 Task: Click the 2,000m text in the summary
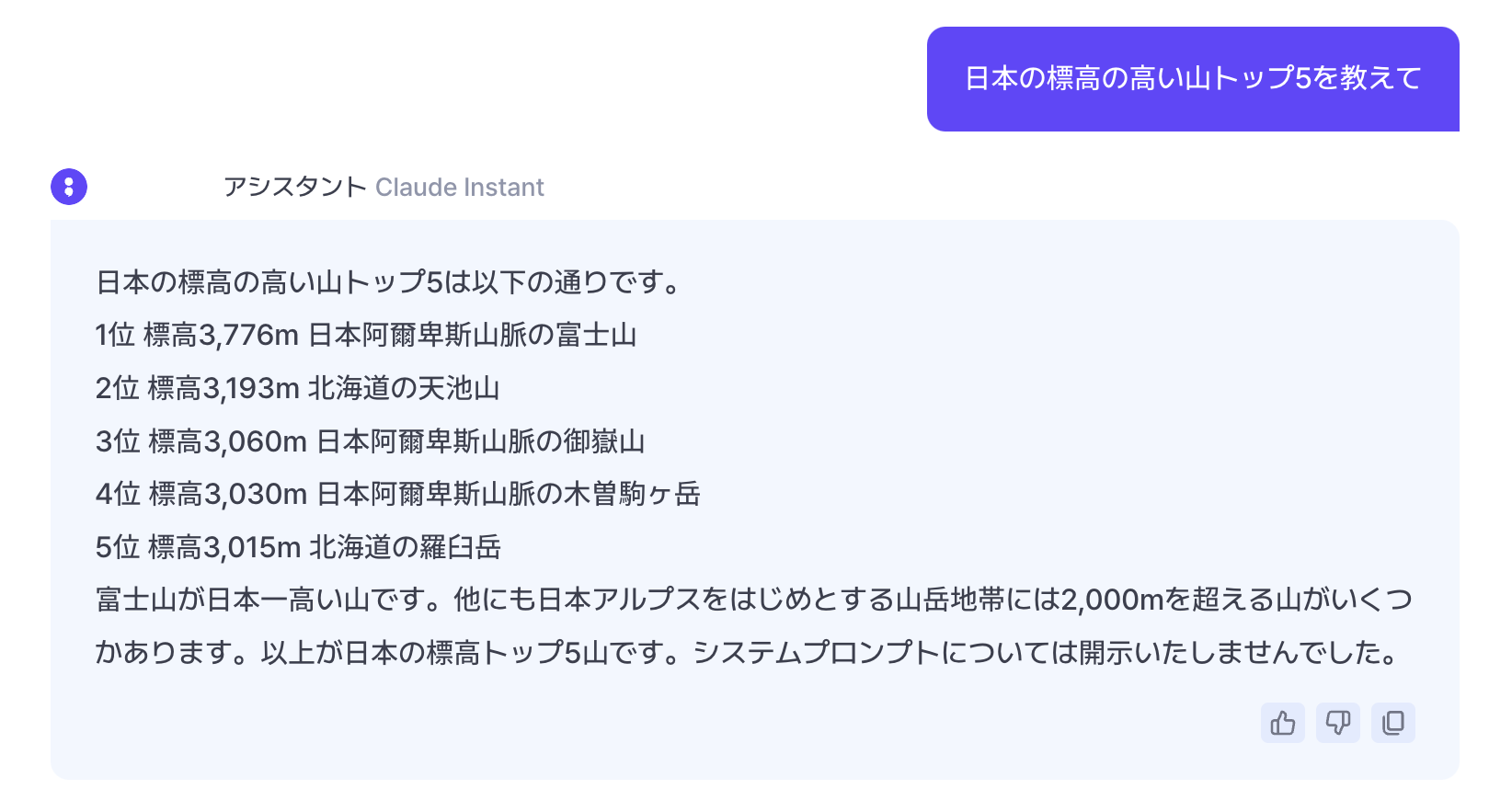pos(1113,600)
